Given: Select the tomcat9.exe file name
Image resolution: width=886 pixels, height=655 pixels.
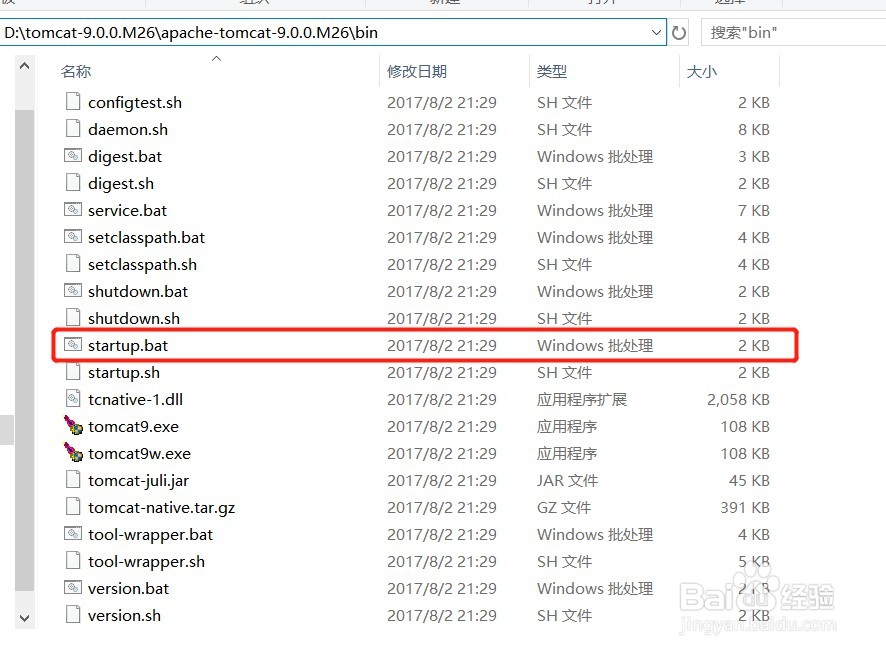Looking at the screenshot, I should point(133,427).
